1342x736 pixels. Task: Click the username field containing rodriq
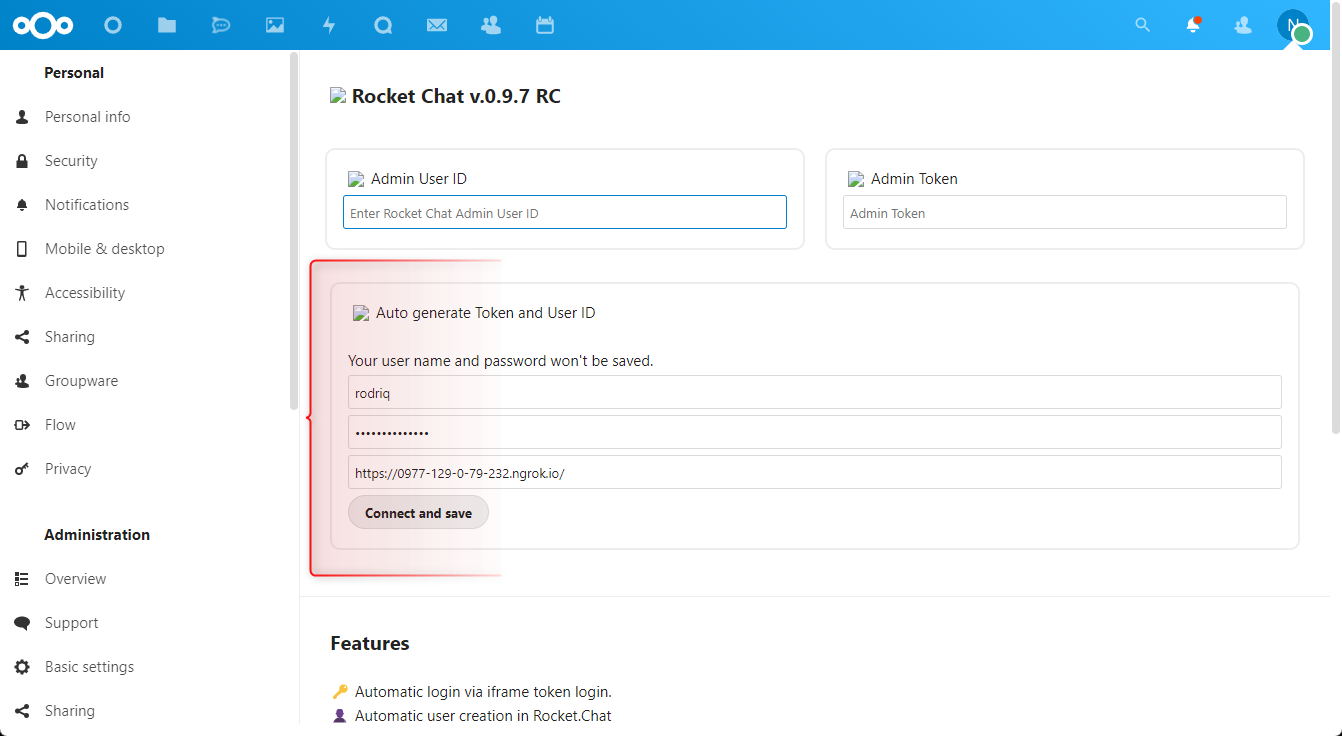click(x=815, y=393)
